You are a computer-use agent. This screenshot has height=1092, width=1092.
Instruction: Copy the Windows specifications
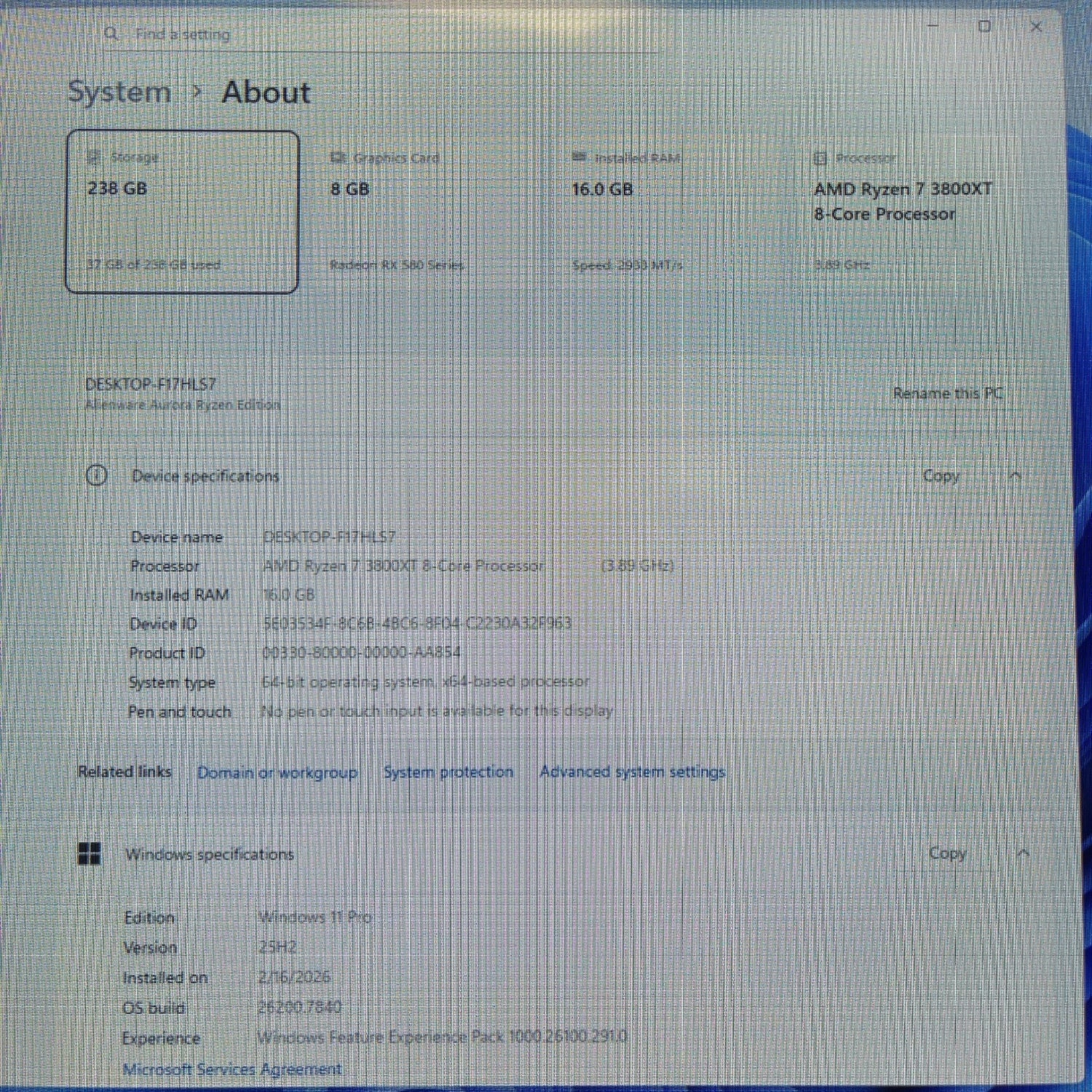(946, 853)
